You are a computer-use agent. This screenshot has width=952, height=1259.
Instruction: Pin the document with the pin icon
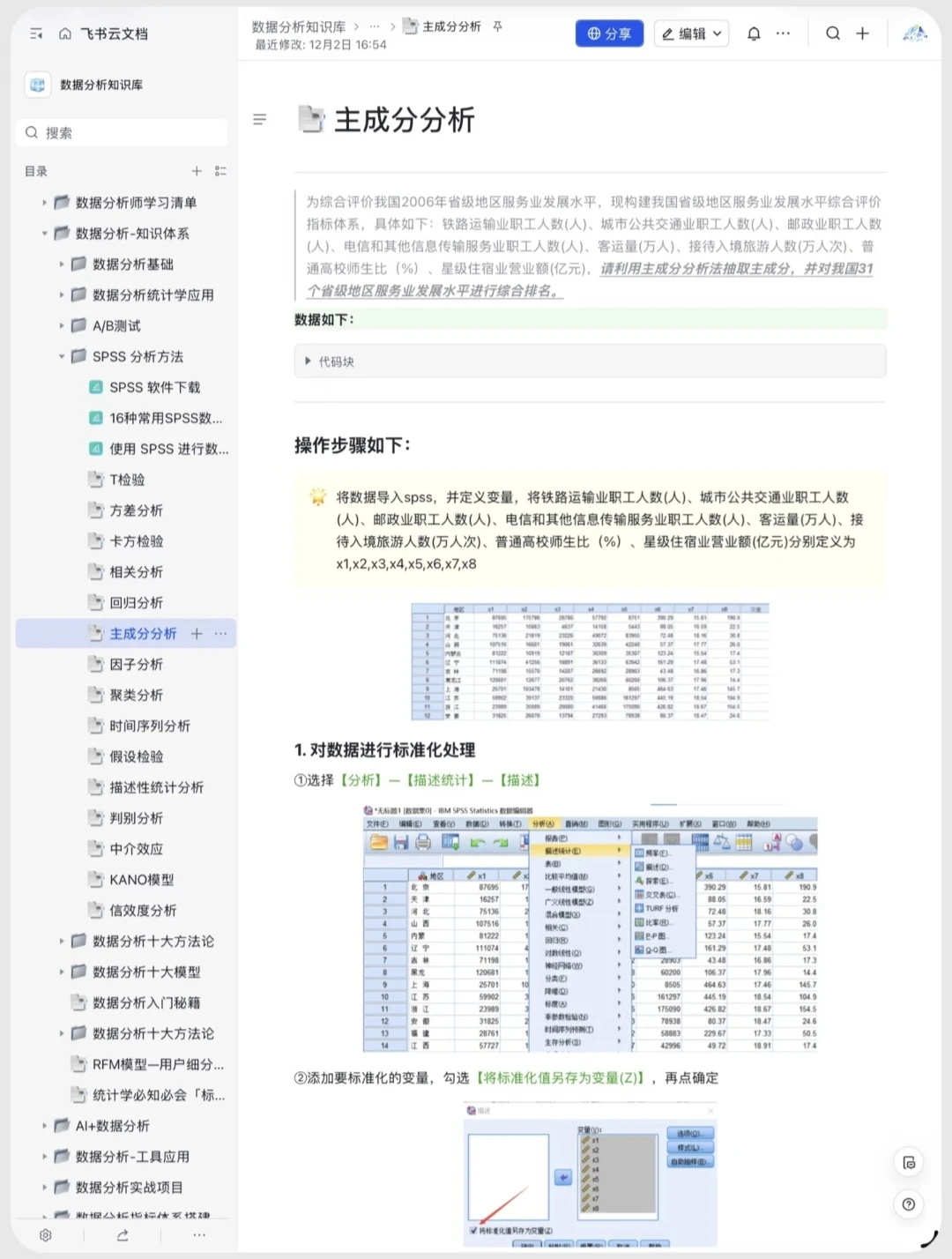point(497,26)
